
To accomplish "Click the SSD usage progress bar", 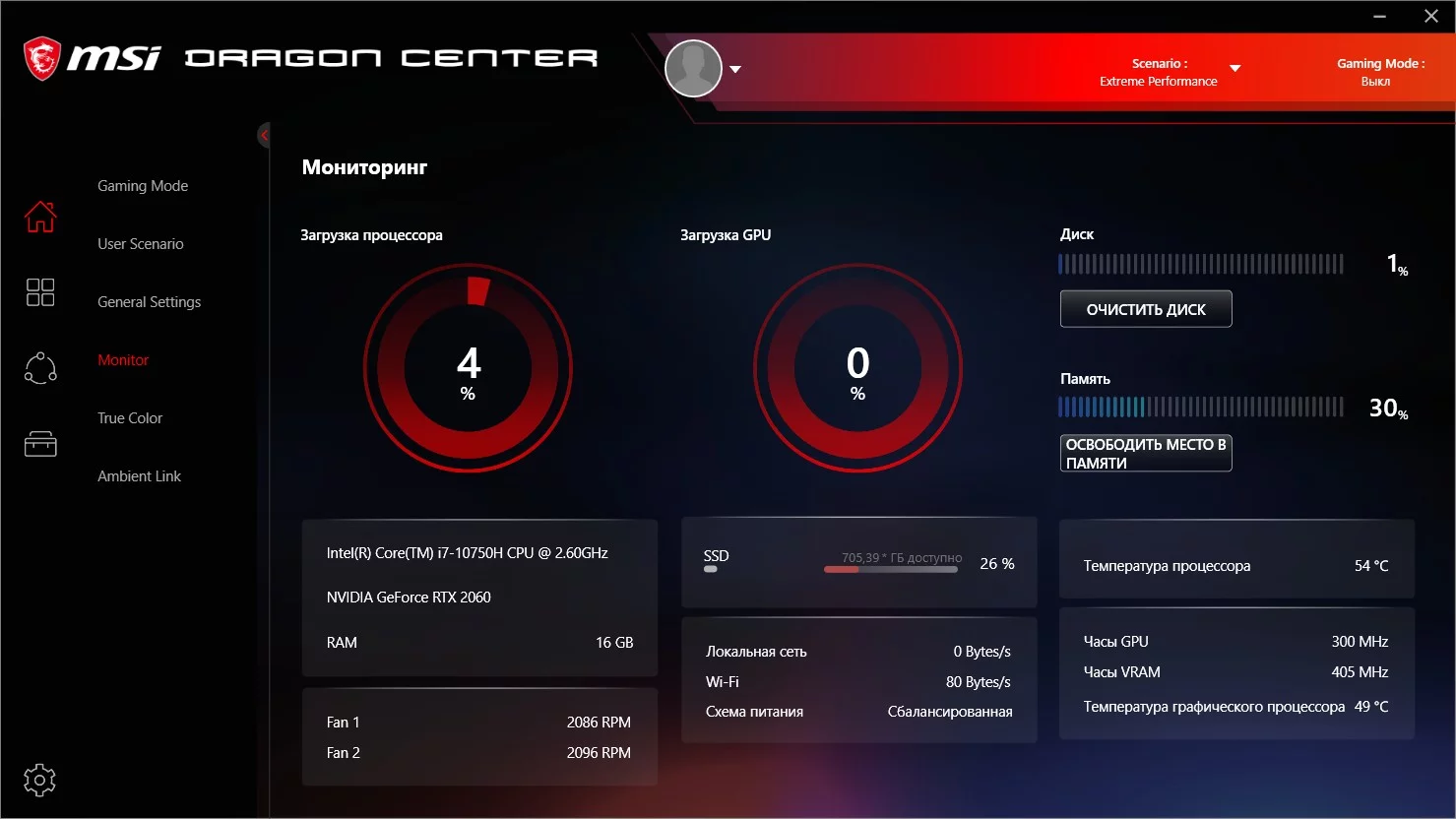I will [x=891, y=569].
